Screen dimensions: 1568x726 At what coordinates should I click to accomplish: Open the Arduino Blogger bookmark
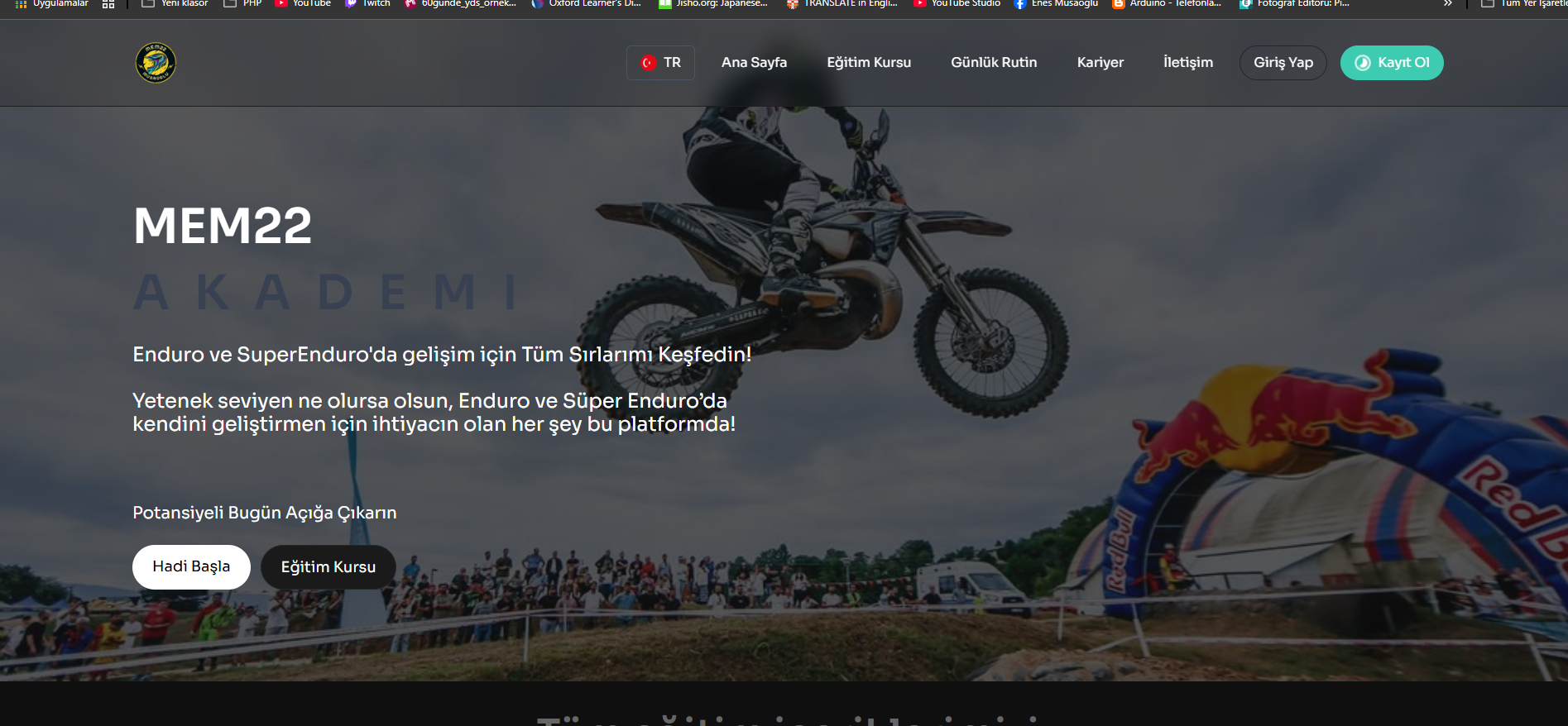pyautogui.click(x=1167, y=4)
